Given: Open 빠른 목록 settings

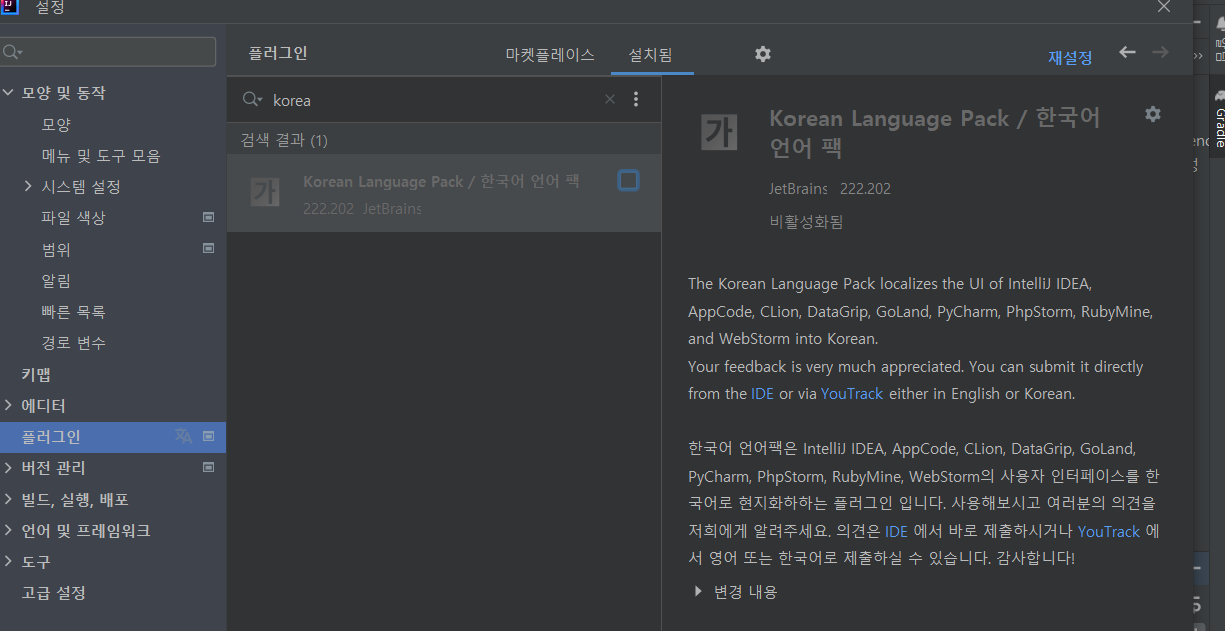Looking at the screenshot, I should point(73,312).
